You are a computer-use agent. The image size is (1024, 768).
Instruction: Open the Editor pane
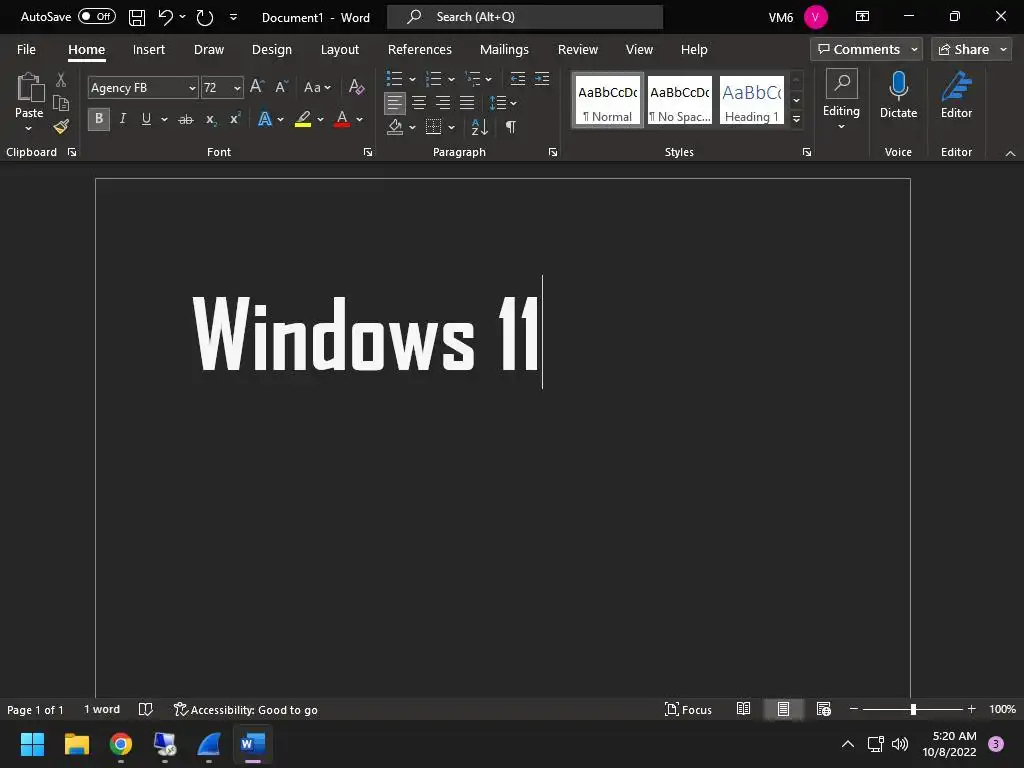pos(956,95)
